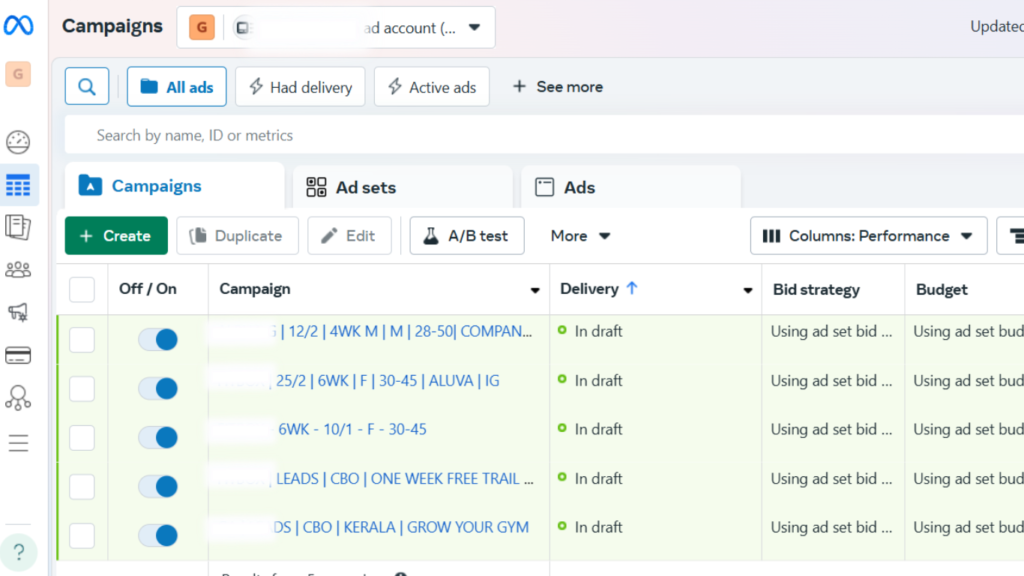Turn off the 6WK - 10/1 campaign toggle
1024x576 pixels.
[x=158, y=438]
